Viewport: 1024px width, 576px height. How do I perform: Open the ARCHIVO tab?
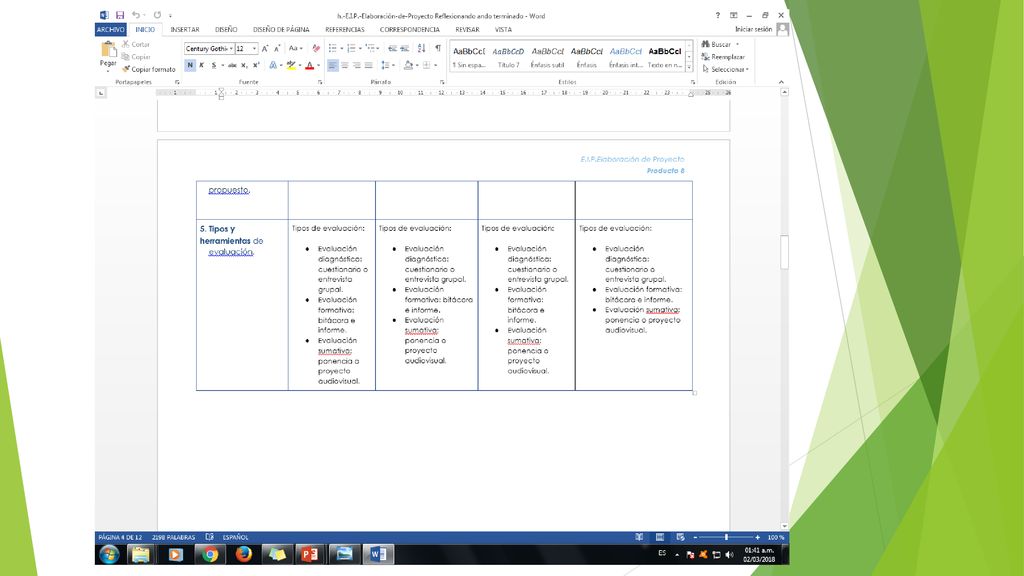[110, 29]
